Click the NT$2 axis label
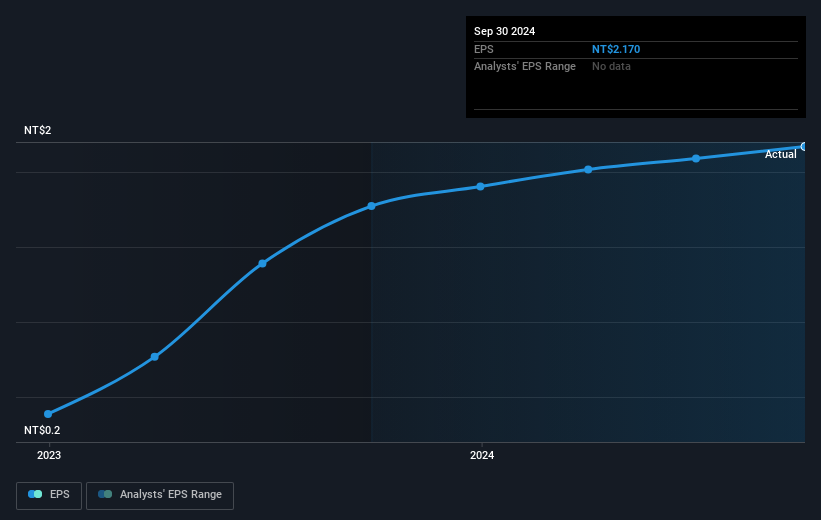821x520 pixels. [38, 130]
